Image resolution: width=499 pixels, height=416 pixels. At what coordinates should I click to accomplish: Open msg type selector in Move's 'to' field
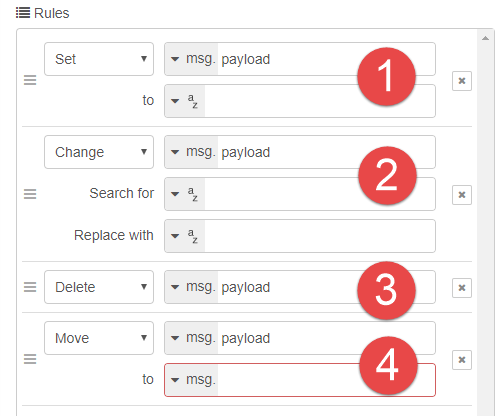coord(192,380)
